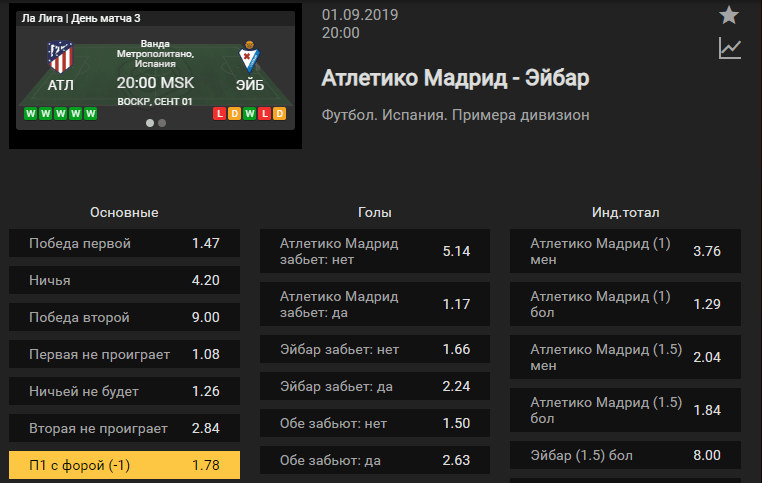Click the 20:00 MSK kickoff time
Image resolution: width=762 pixels, height=483 pixels.
tap(156, 83)
